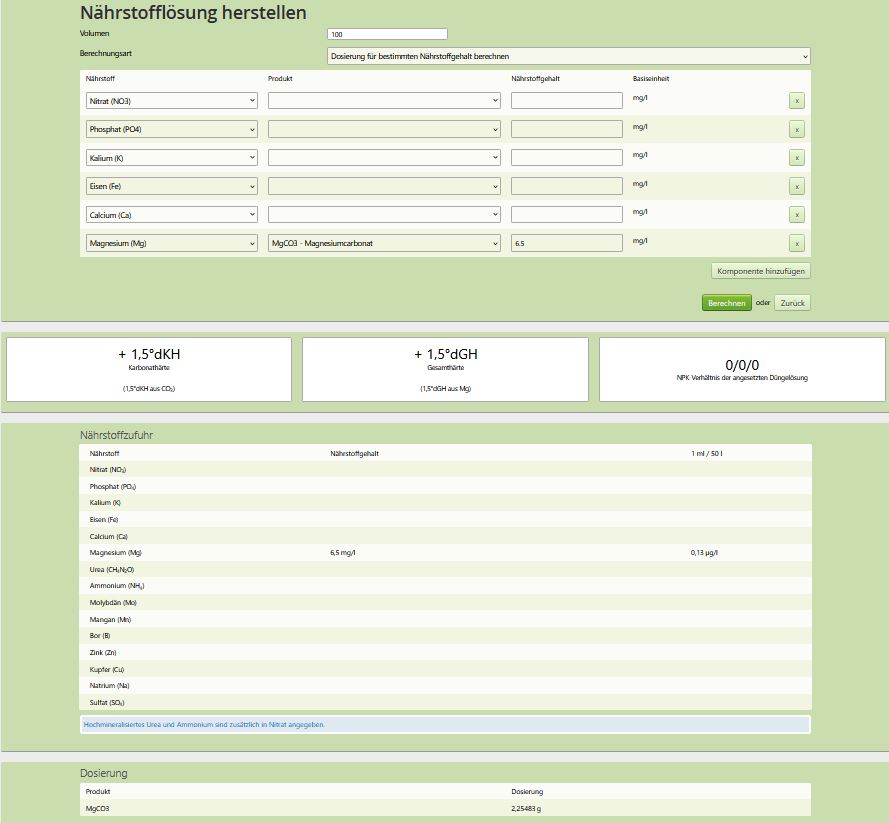The height and width of the screenshot is (823, 889).
Task: Open the Phosphat (PO4) nutrient dropdown
Action: (x=171, y=129)
